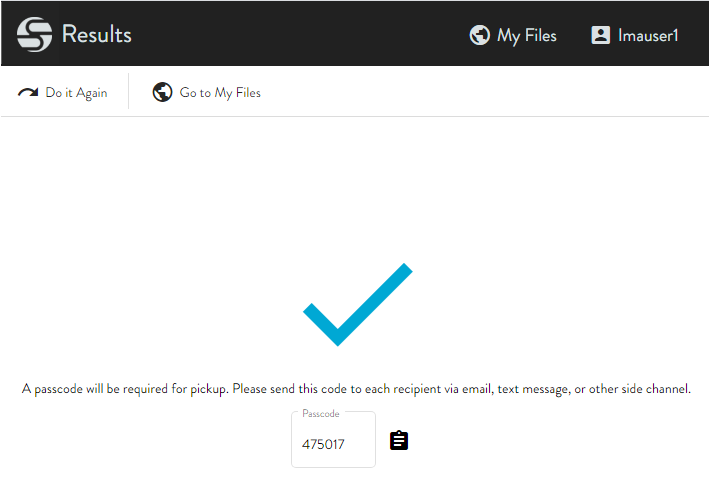The width and height of the screenshot is (709, 492).
Task: Choose the Go to My Files link
Action: point(220,93)
